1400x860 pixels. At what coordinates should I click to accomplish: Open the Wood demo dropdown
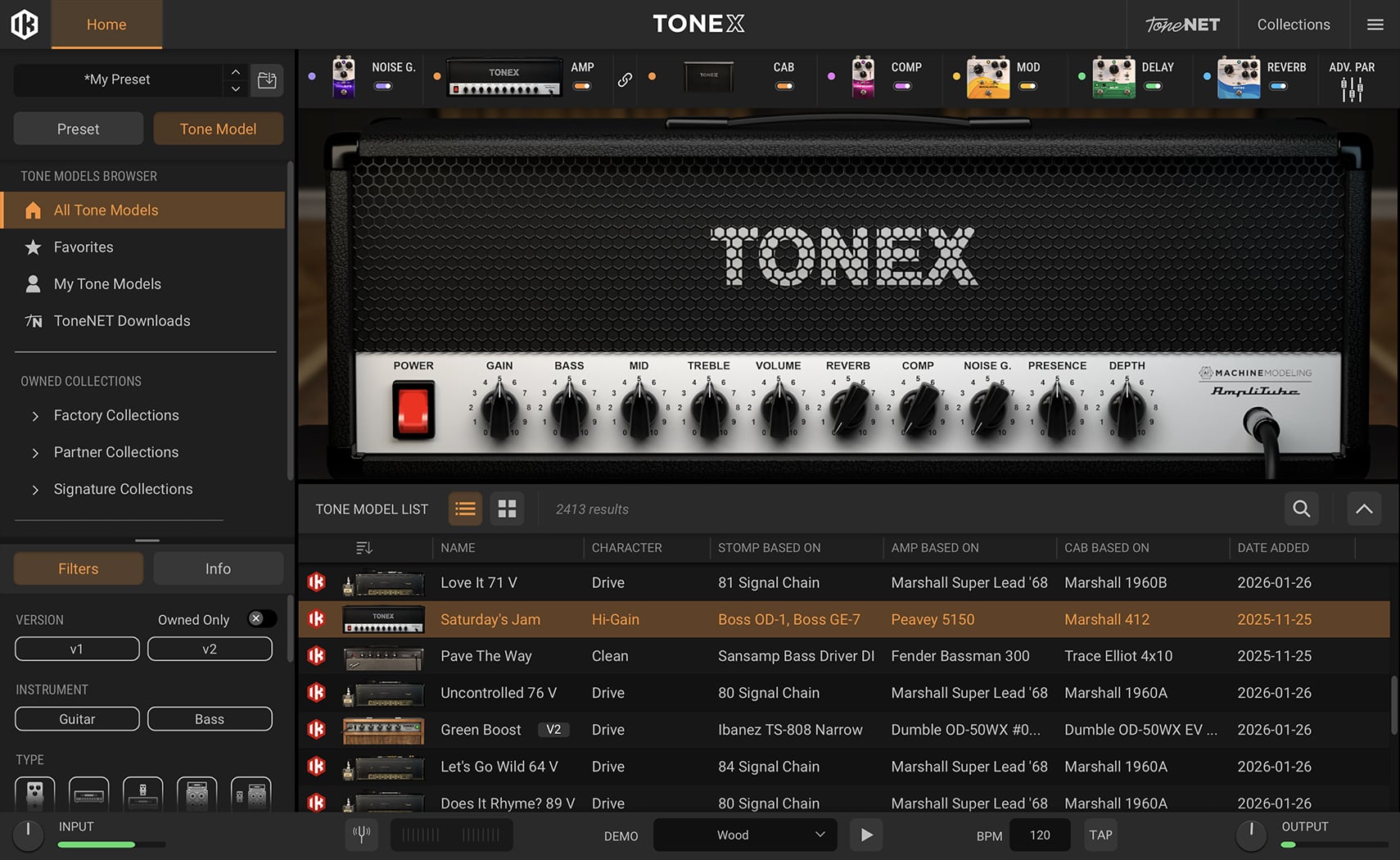point(744,835)
